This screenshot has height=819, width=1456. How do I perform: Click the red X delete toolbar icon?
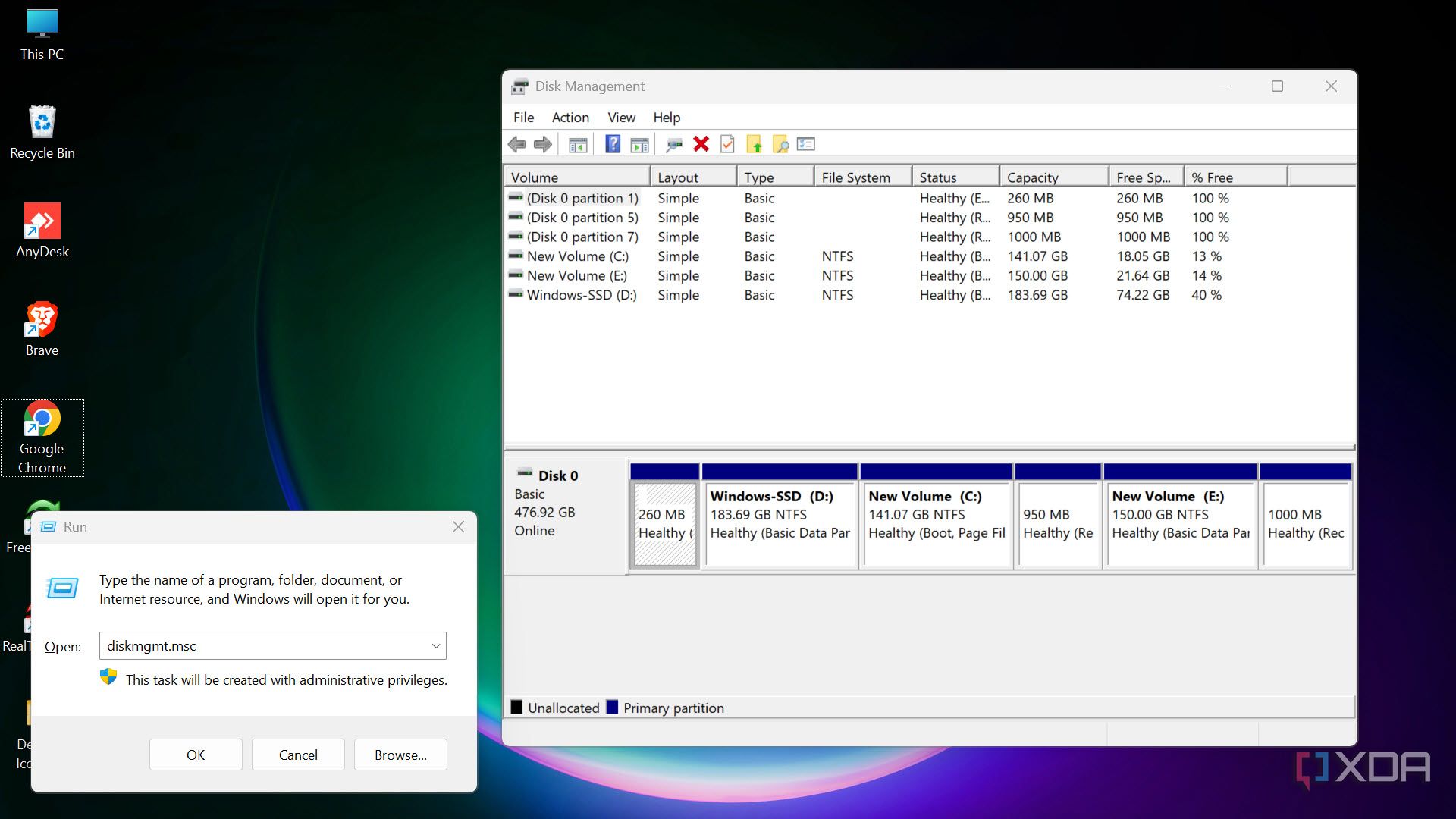point(701,144)
